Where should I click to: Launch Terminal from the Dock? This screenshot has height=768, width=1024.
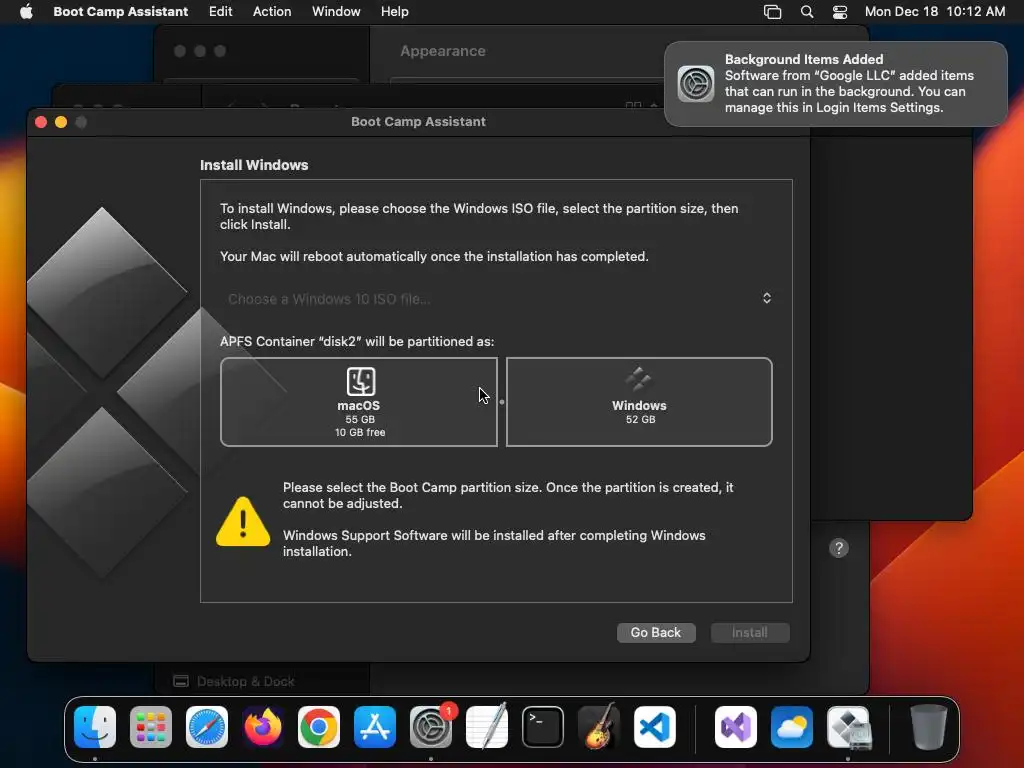[543, 727]
